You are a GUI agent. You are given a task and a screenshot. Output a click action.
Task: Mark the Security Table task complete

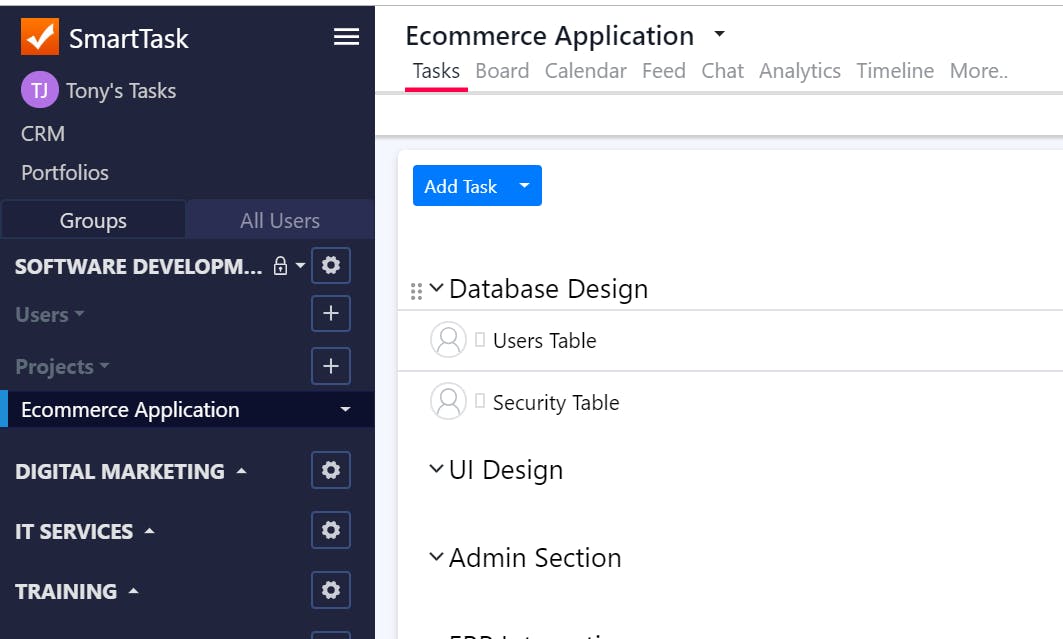(x=480, y=402)
